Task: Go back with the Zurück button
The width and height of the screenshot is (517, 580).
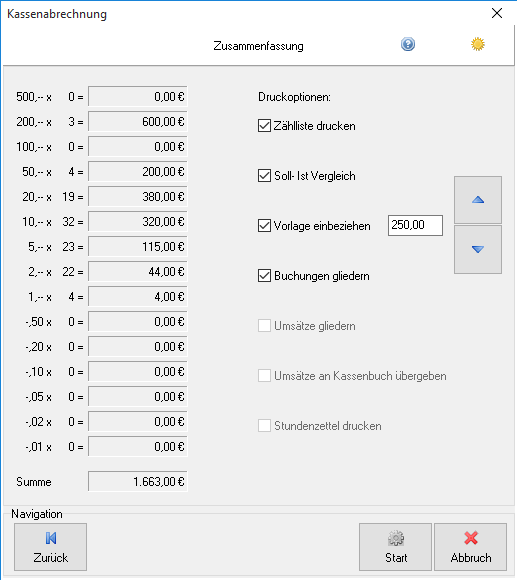Action: click(x=51, y=547)
